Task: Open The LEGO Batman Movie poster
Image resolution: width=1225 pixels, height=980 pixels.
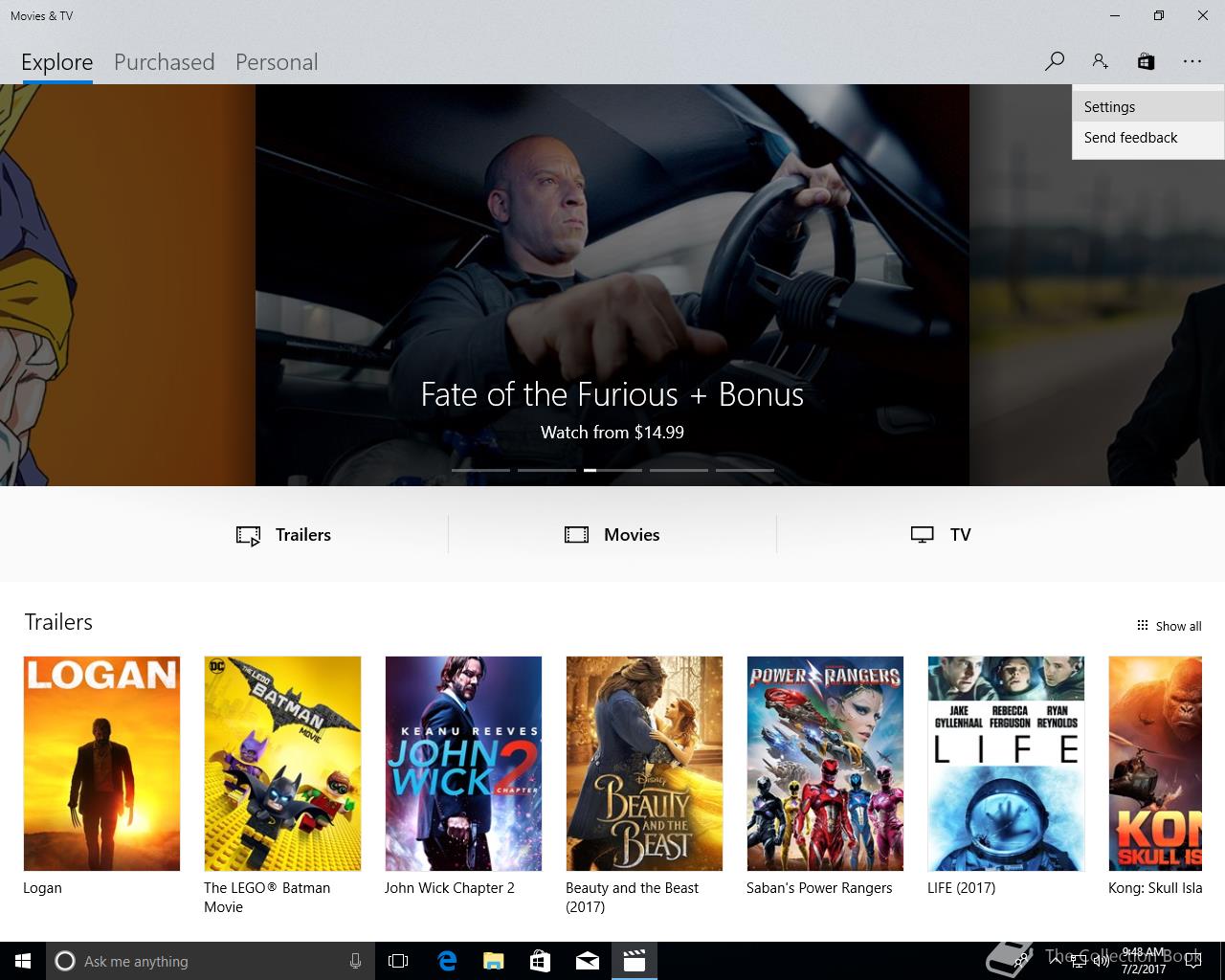Action: [282, 764]
